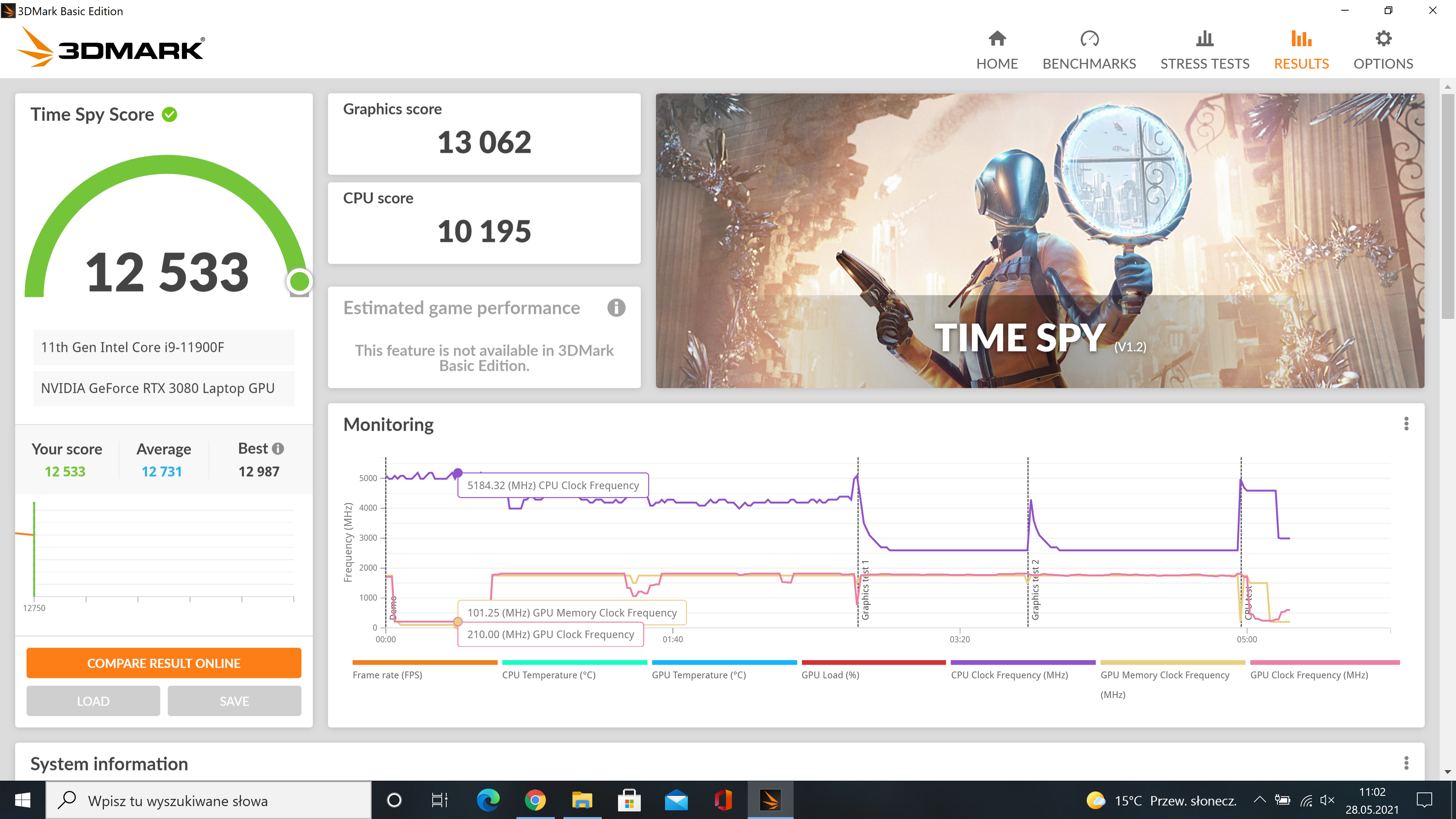The image size is (1456, 819).
Task: Open the System information three-dot menu
Action: click(1406, 763)
